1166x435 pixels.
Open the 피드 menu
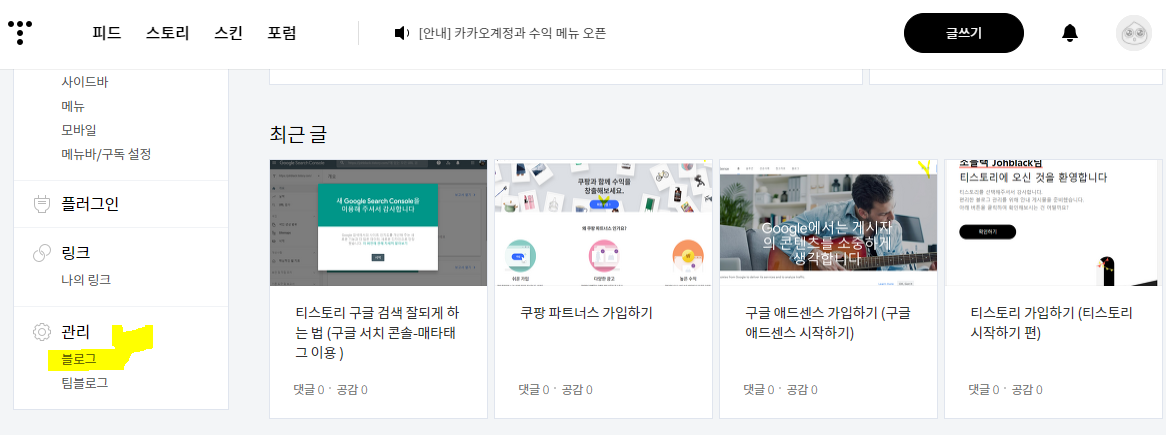[106, 33]
